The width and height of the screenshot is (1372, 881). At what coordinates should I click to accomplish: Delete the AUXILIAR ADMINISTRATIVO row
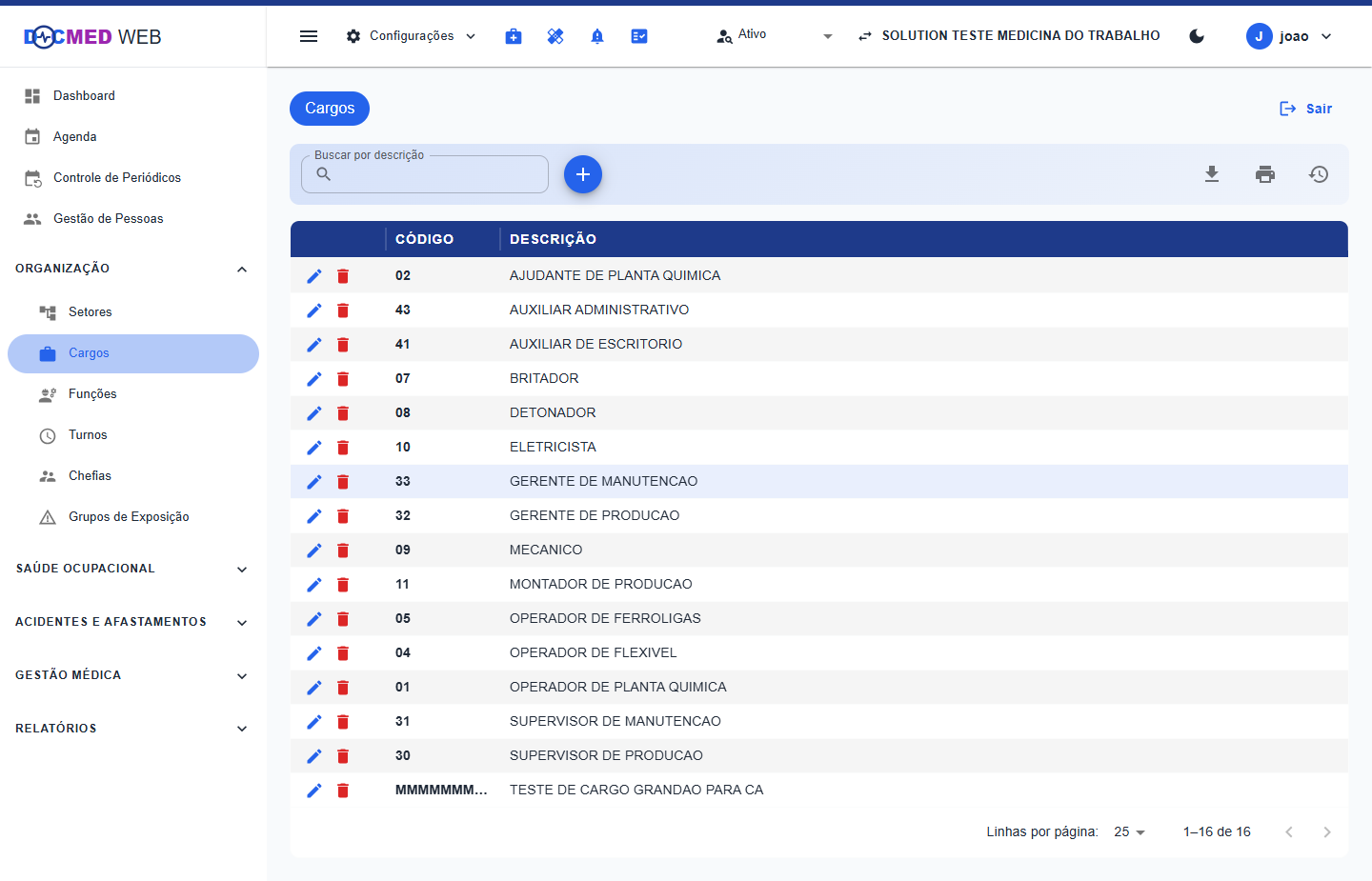(x=343, y=310)
